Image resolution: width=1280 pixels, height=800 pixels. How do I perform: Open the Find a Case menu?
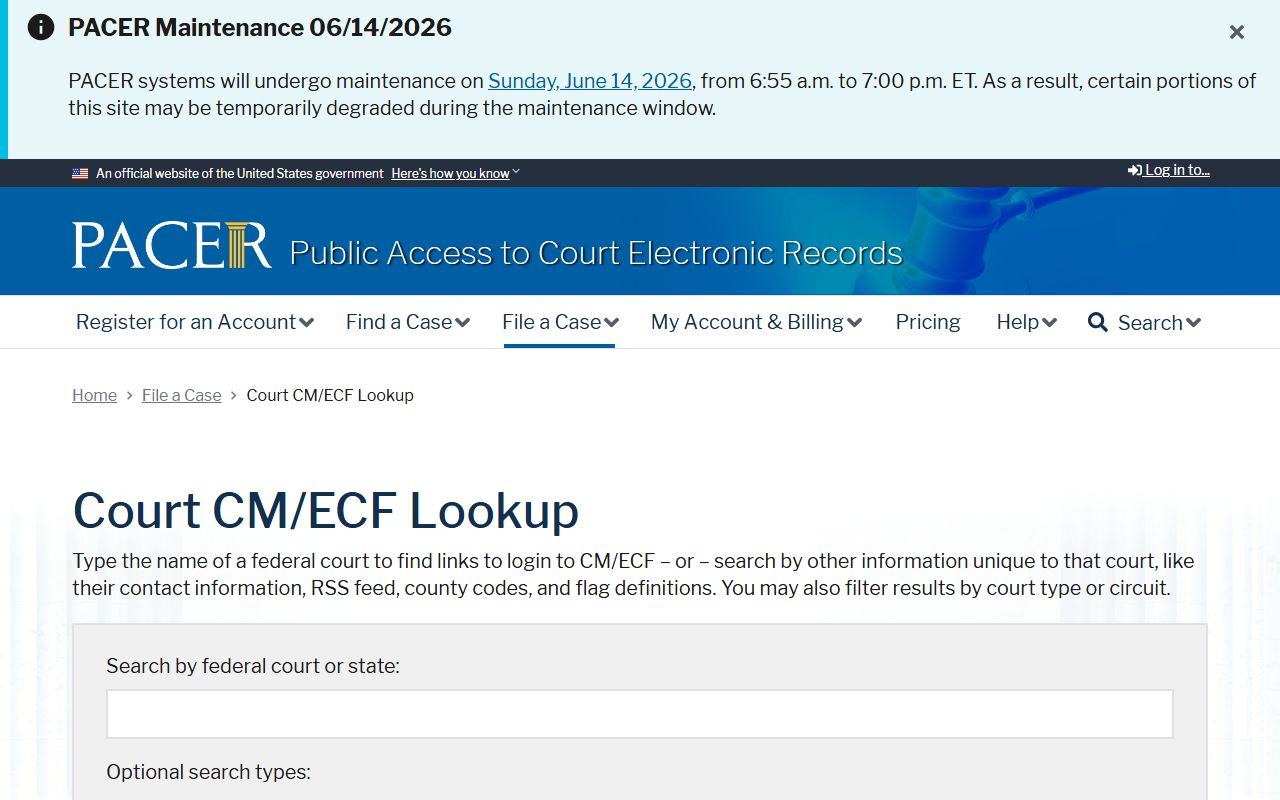pos(408,322)
